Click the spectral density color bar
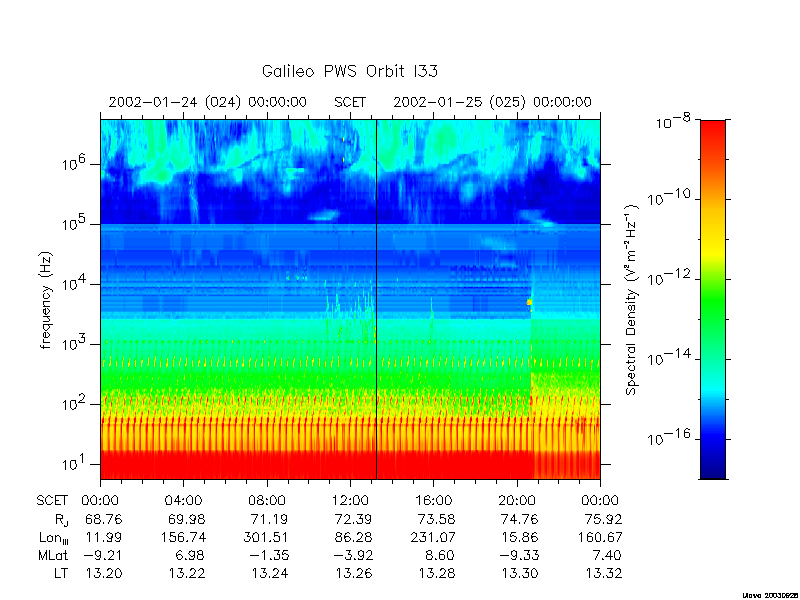The image size is (800, 600). point(713,299)
